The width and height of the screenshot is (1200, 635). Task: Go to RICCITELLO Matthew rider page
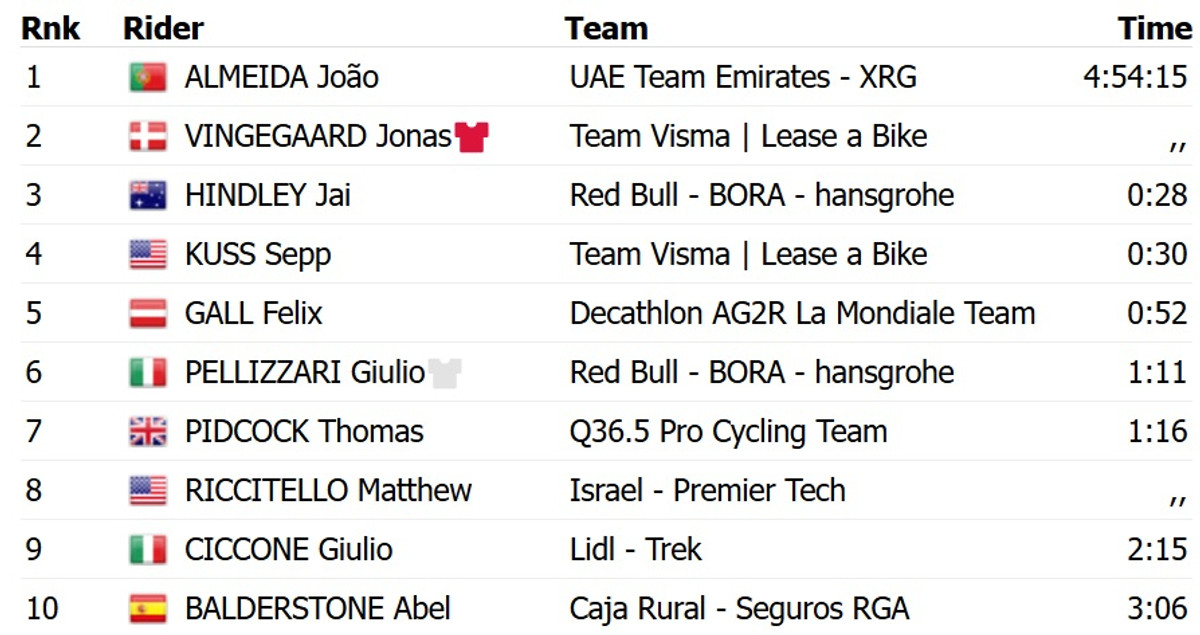[x=328, y=491]
